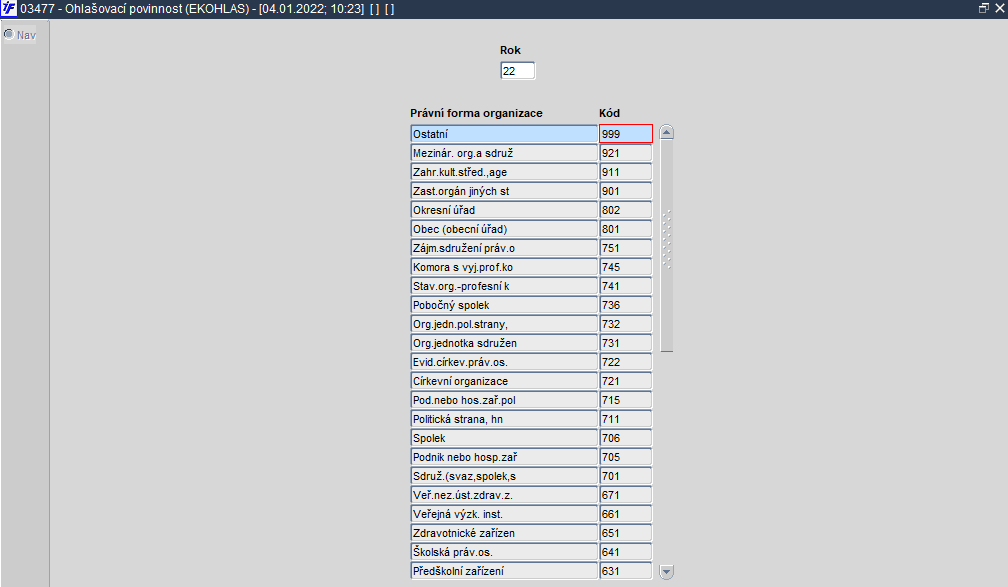Viewport: 1008px width, 587px height.
Task: Close the EKOHLAS form window
Action: pyautogui.click(x=998, y=7)
